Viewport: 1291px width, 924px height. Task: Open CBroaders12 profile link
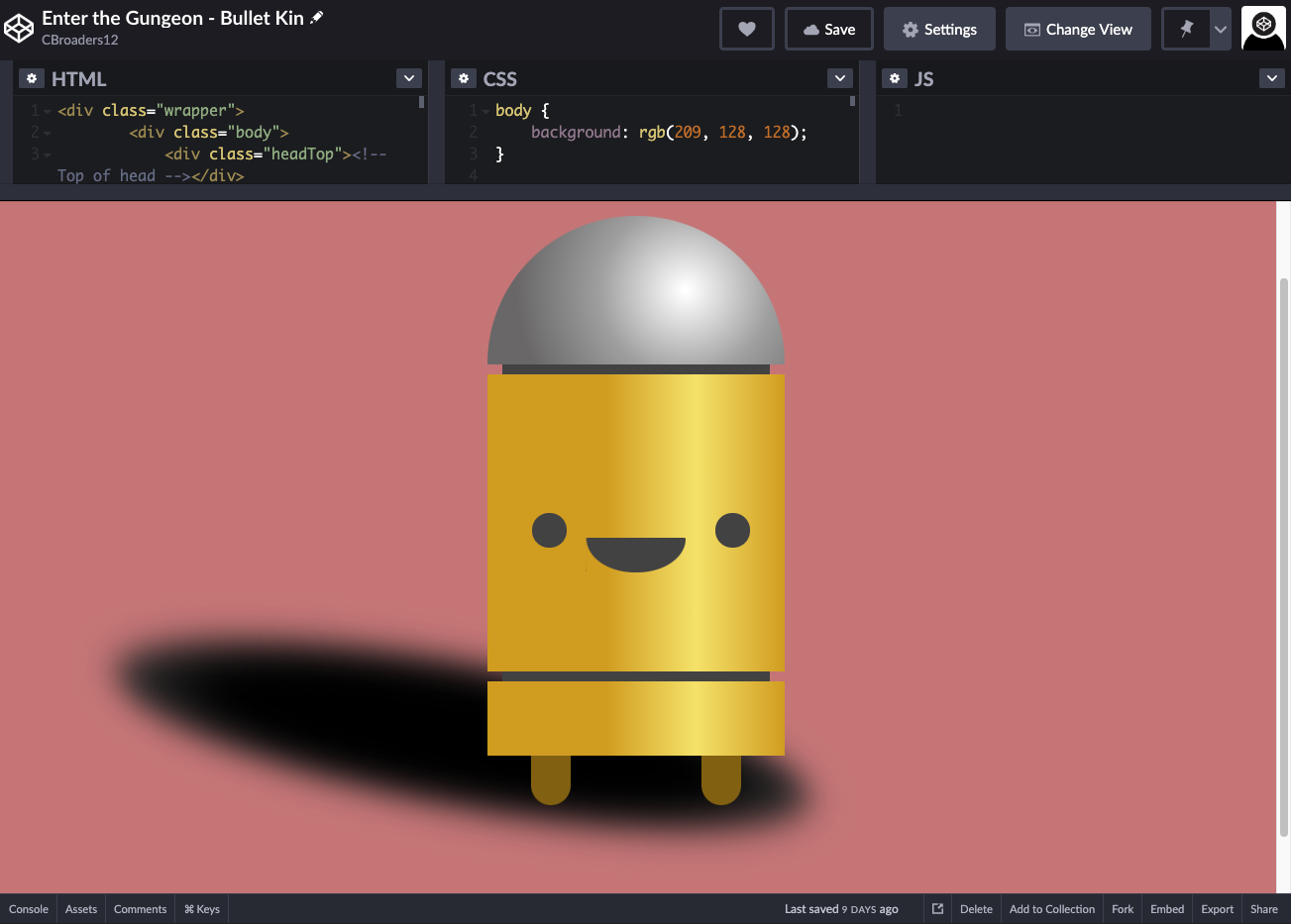click(x=80, y=40)
